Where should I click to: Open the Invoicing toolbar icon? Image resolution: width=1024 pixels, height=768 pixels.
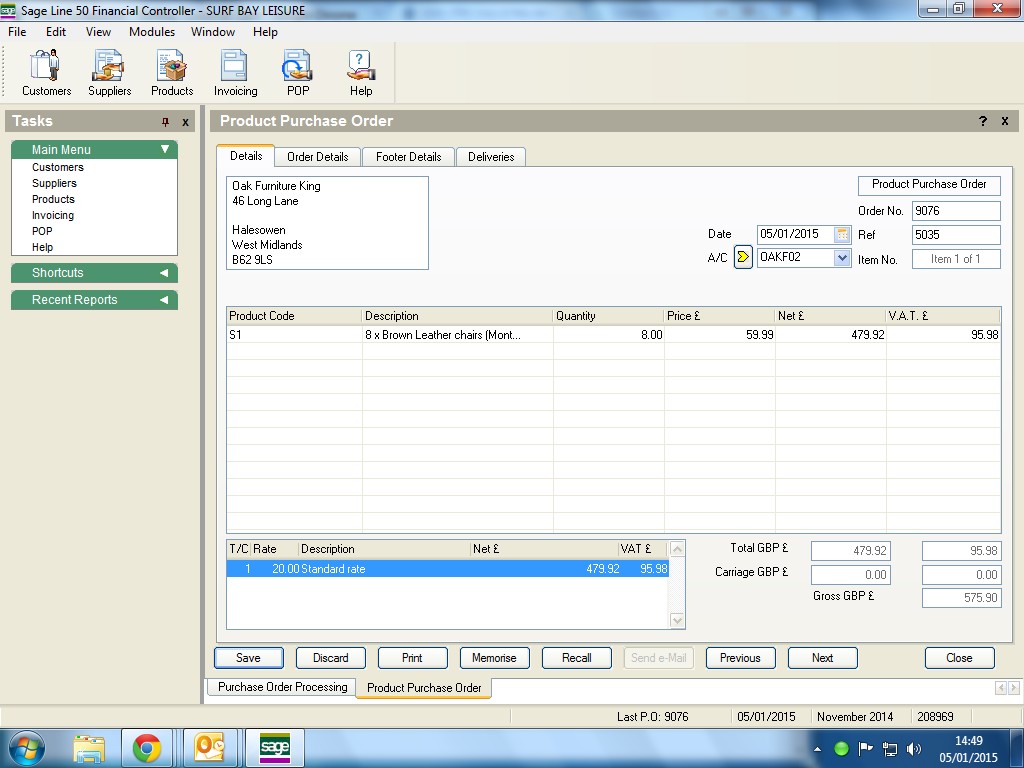point(235,73)
